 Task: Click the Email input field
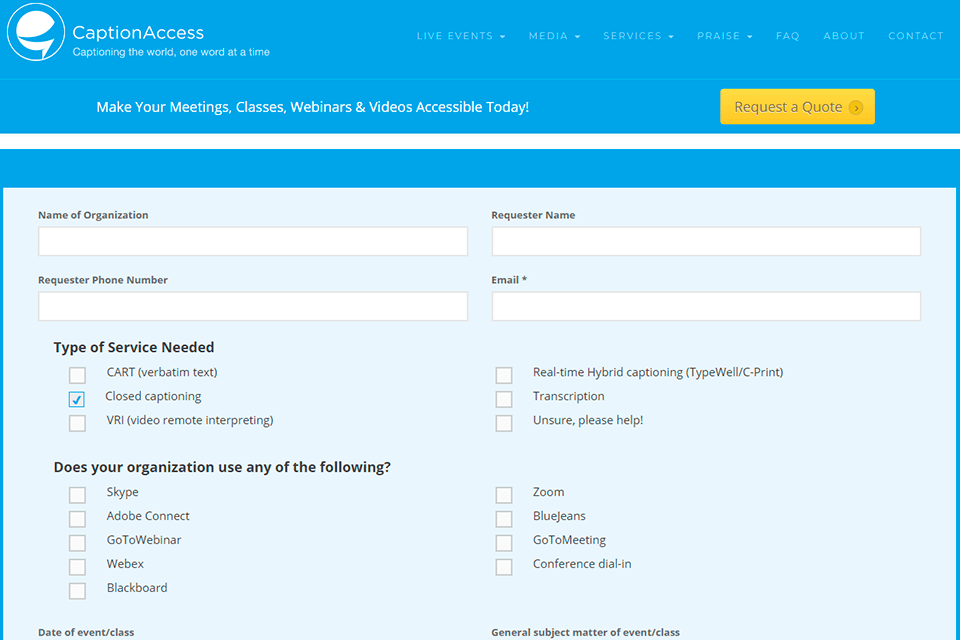coord(706,306)
